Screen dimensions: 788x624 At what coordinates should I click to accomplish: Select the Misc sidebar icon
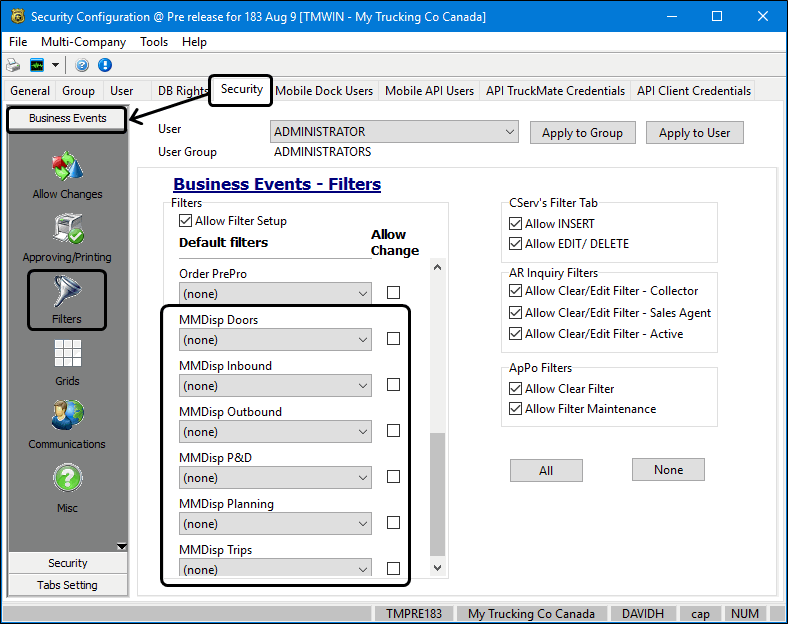(67, 488)
